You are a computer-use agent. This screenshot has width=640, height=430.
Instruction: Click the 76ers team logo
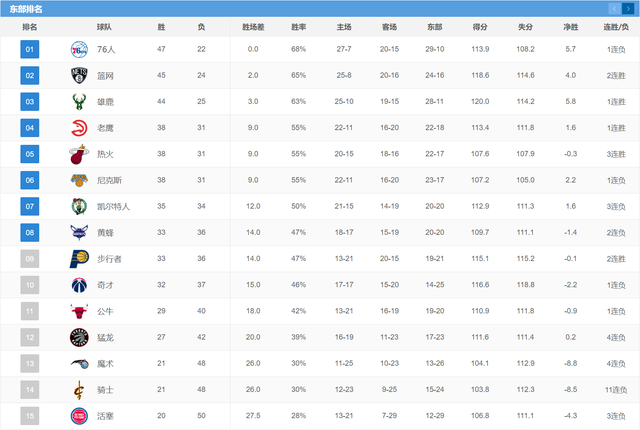pyautogui.click(x=79, y=49)
